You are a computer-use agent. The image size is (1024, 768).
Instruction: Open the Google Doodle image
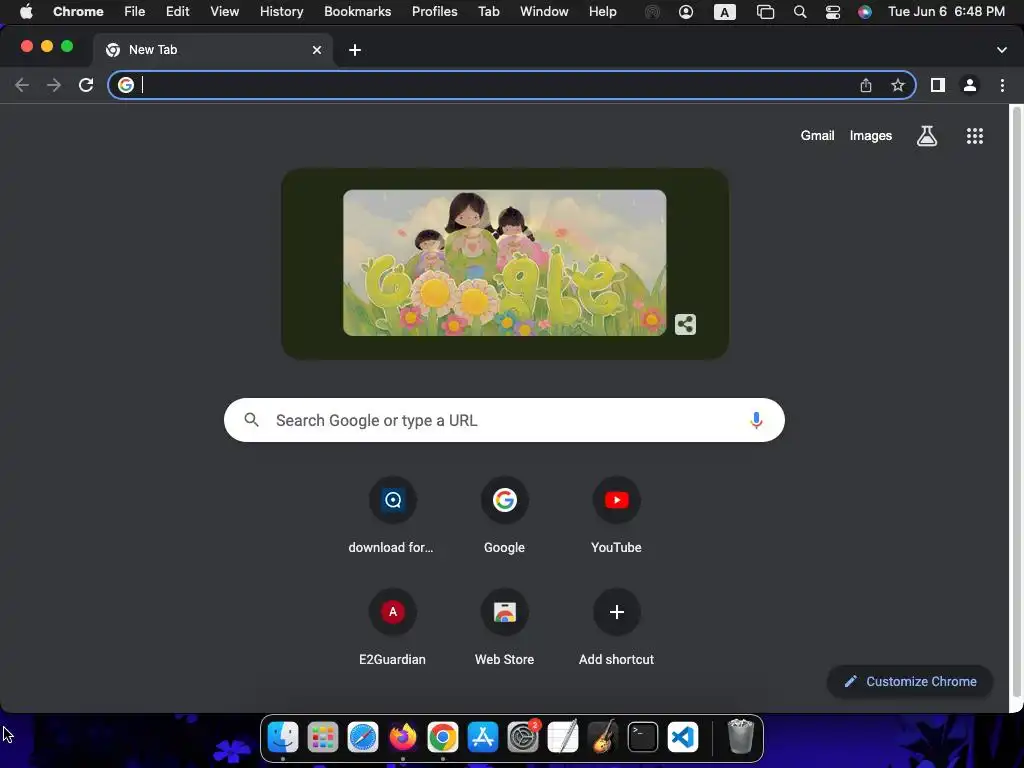[x=504, y=263]
